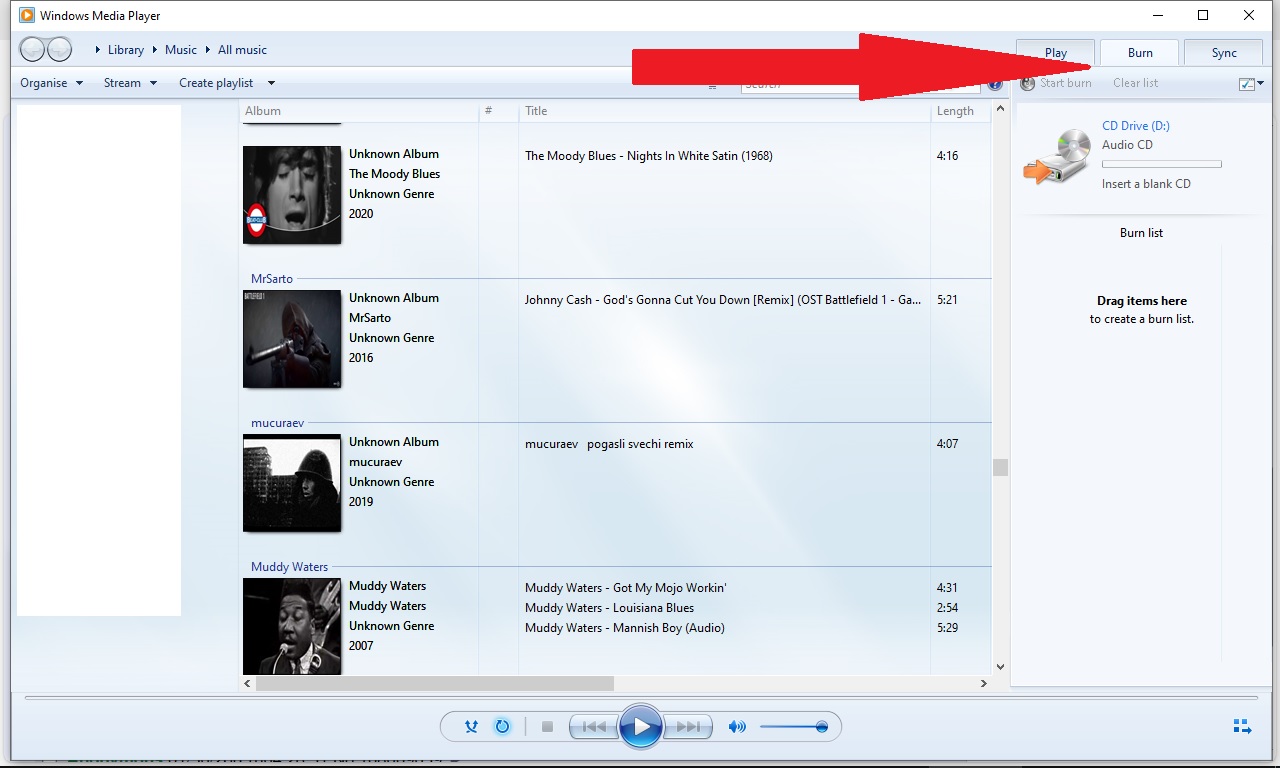1280x768 pixels.
Task: Select Johnny Cash 'God's Gonna Cut You Down' track
Action: 723,300
